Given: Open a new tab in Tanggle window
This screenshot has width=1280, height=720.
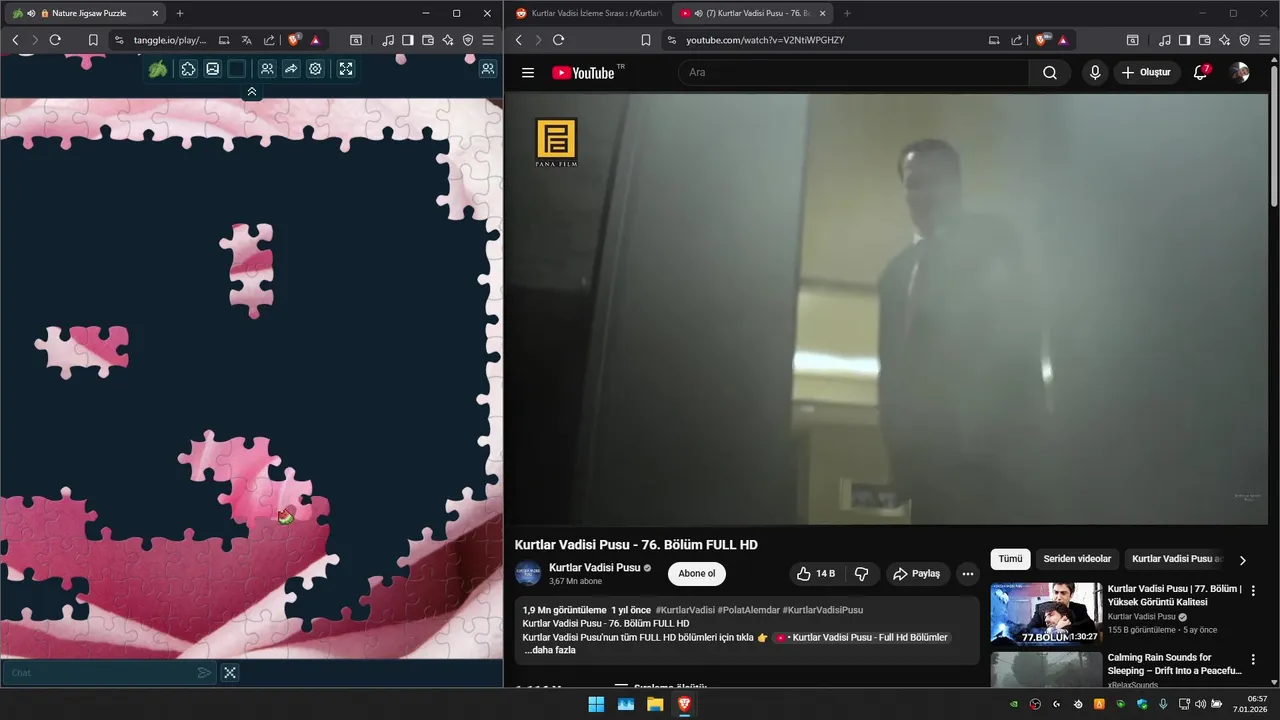Looking at the screenshot, I should pos(180,13).
